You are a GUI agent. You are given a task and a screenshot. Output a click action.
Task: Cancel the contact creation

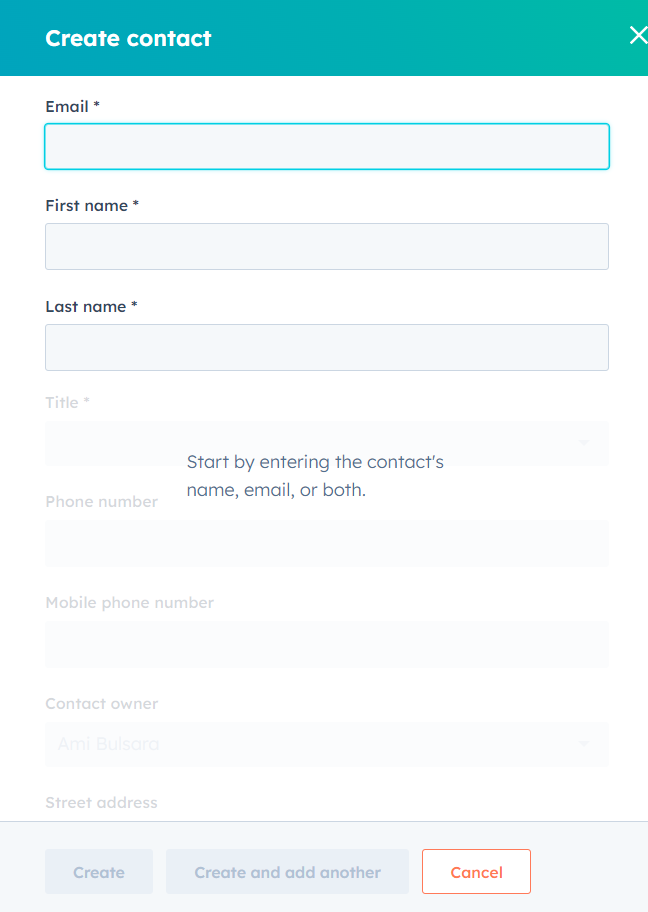coord(476,872)
